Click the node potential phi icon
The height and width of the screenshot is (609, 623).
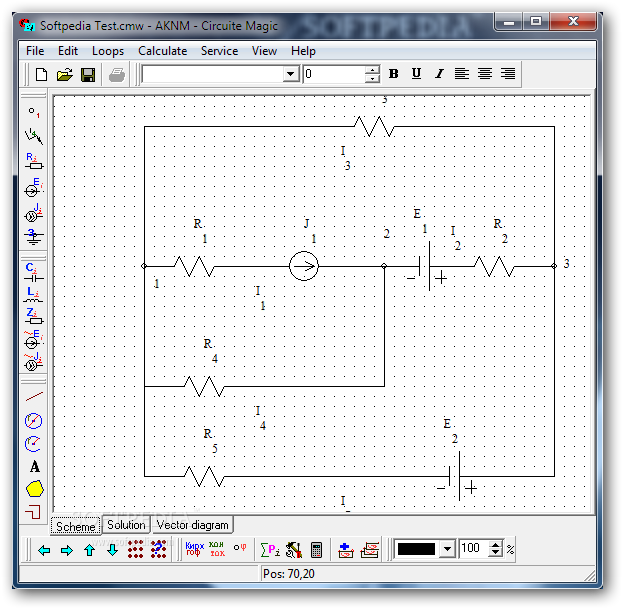tap(240, 548)
